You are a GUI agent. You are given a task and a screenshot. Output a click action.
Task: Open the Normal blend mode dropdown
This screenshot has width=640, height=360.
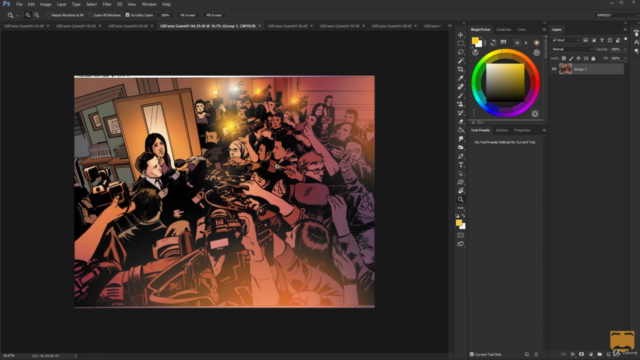point(572,49)
